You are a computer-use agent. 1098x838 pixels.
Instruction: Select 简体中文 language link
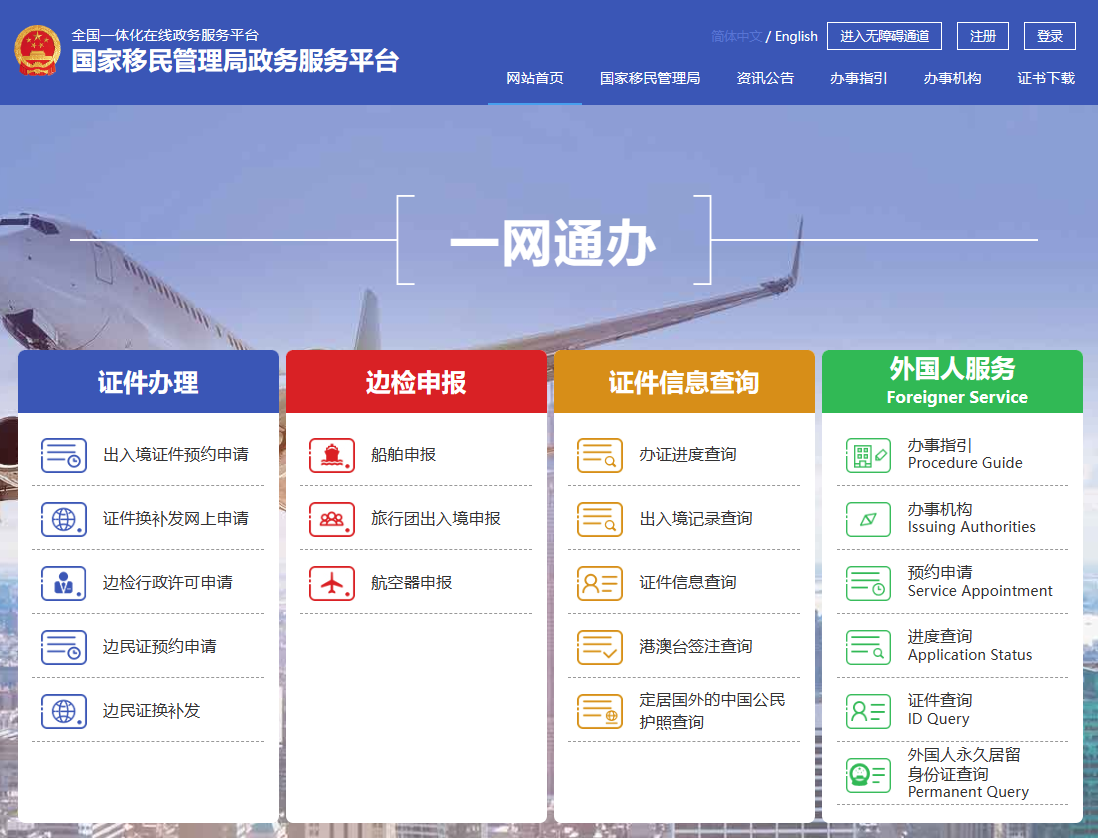pyautogui.click(x=737, y=36)
